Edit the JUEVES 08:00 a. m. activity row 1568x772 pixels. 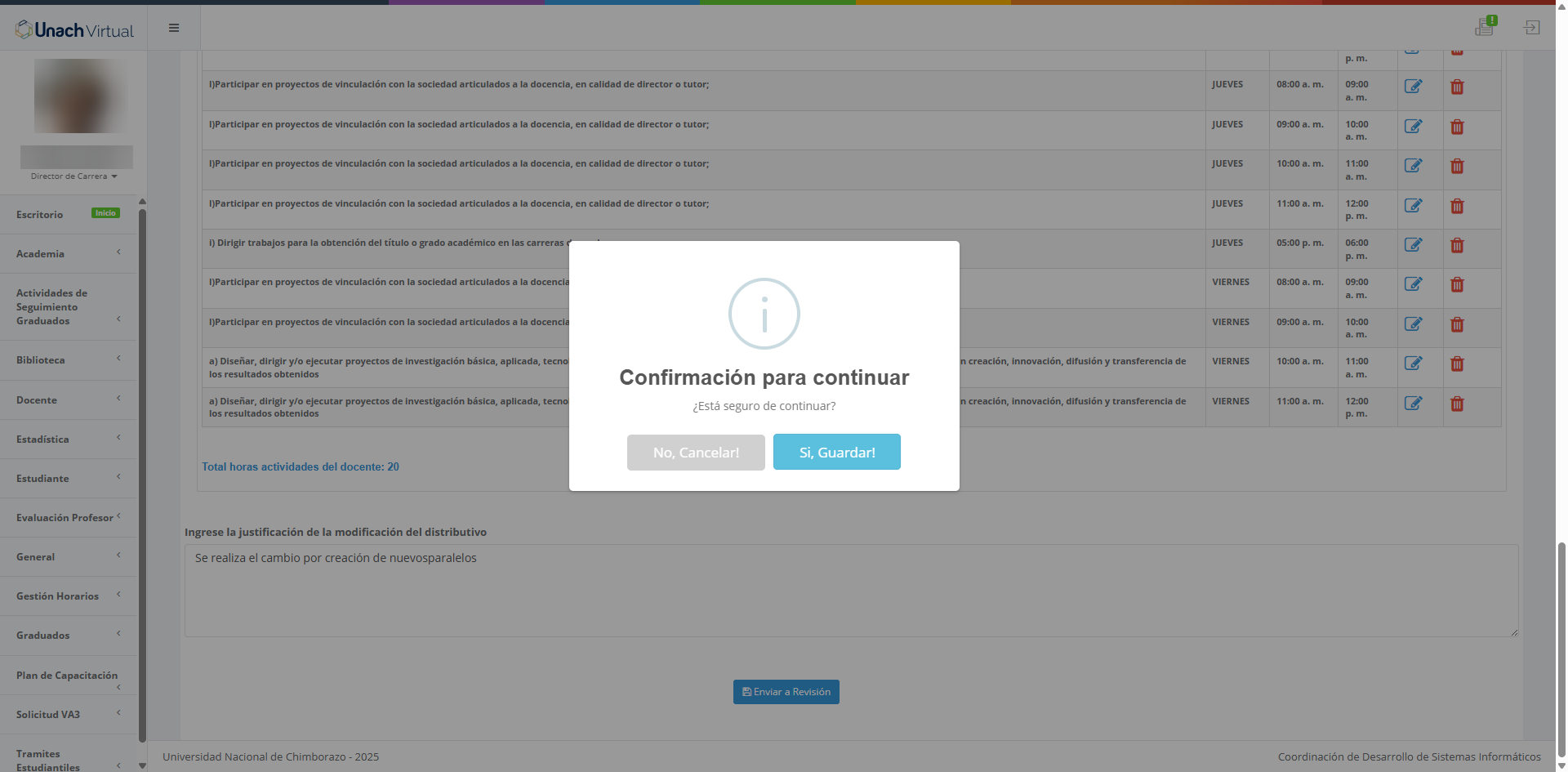pyautogui.click(x=1413, y=87)
